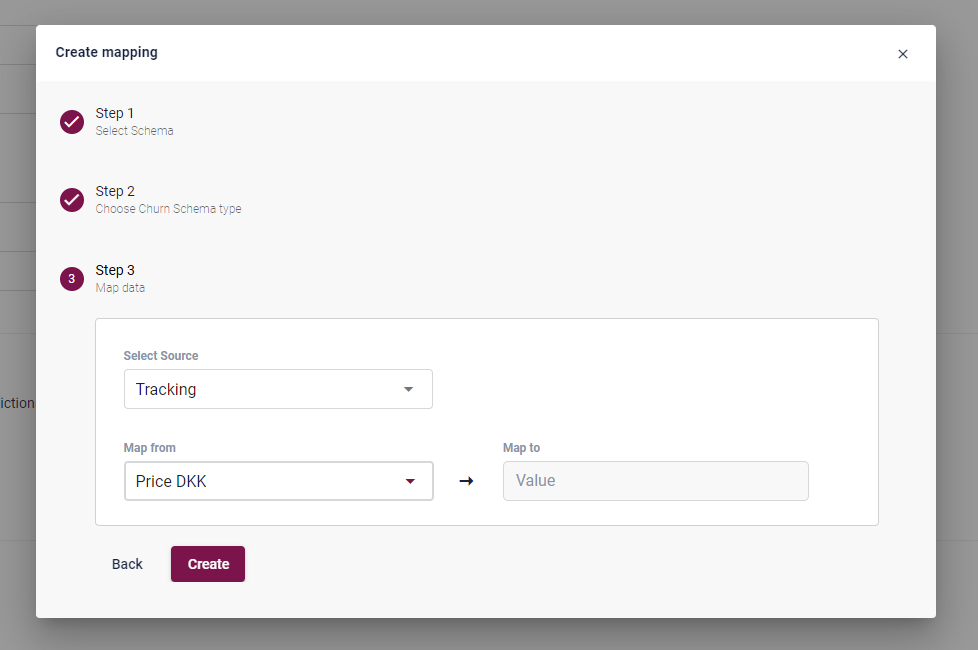Click the right arrow between mapping fields
The height and width of the screenshot is (650, 978).
tap(466, 481)
